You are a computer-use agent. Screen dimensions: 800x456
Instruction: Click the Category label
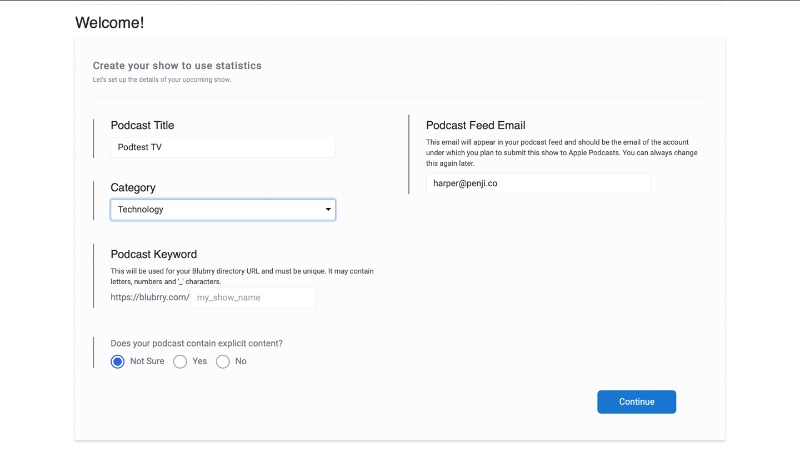click(x=133, y=188)
